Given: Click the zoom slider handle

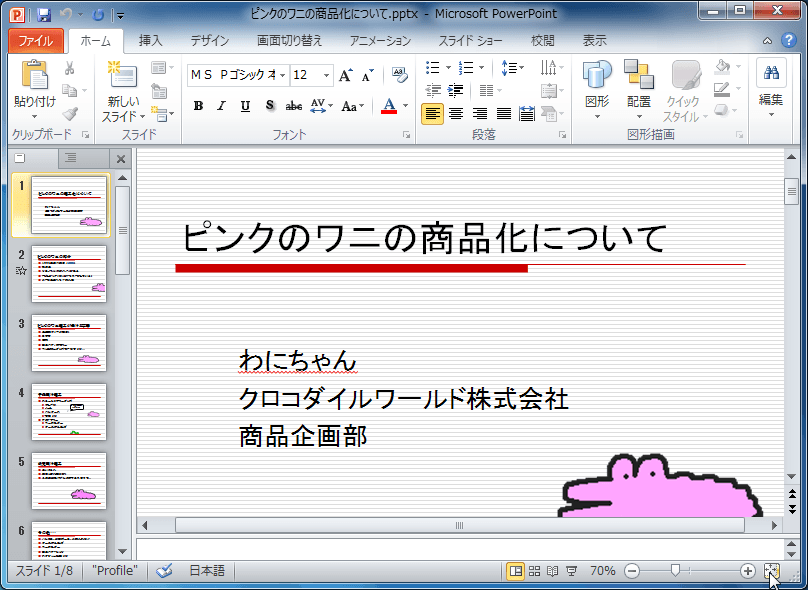Looking at the screenshot, I should (675, 570).
